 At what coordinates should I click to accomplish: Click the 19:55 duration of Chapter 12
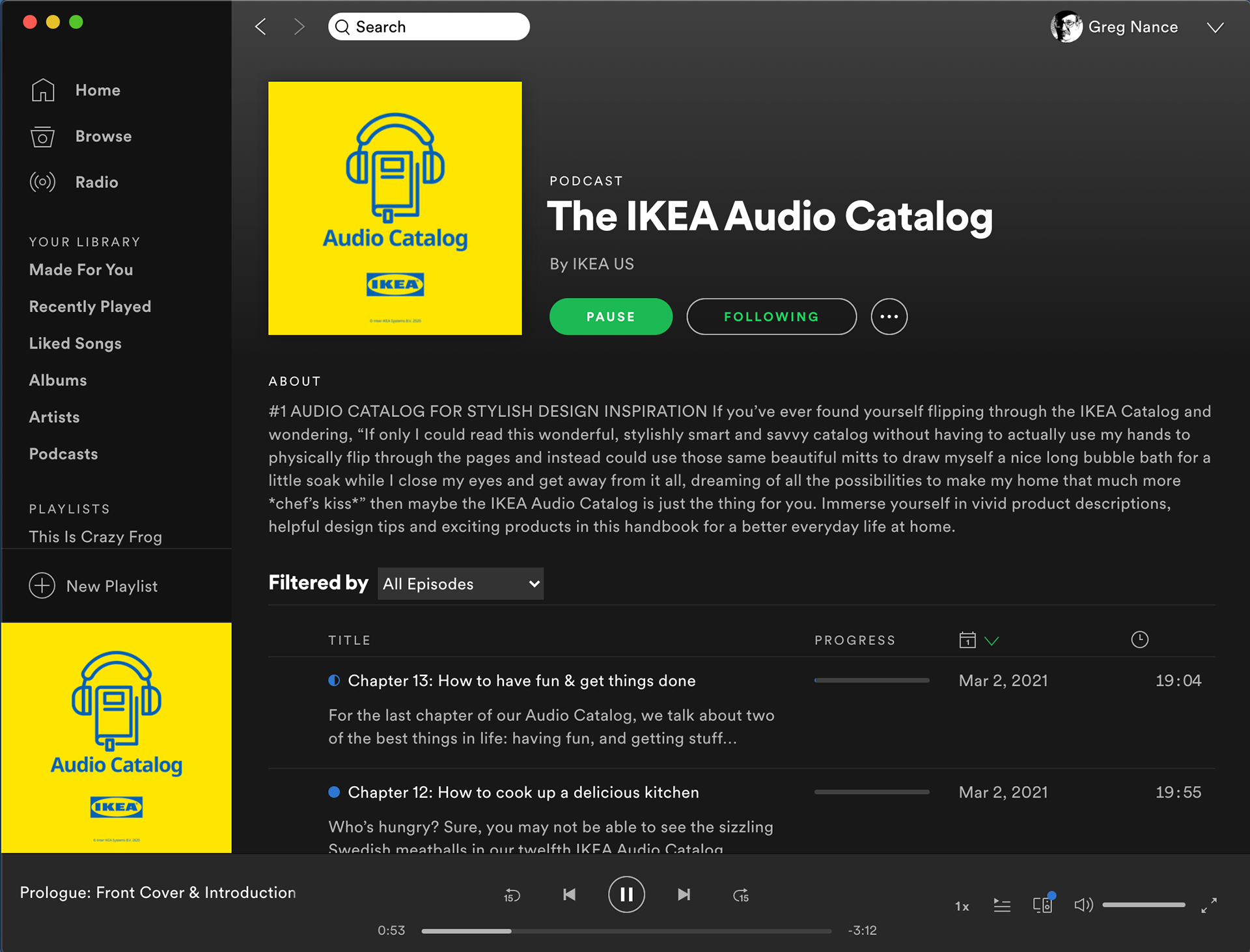point(1178,793)
